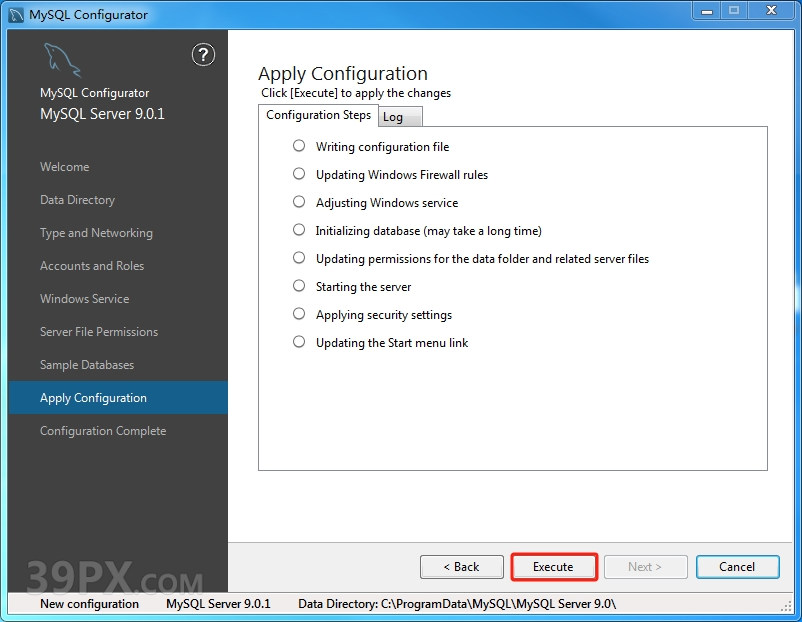Click the MySQL Configurator title bar icon
Viewport: 802px width, 622px height.
[15, 14]
